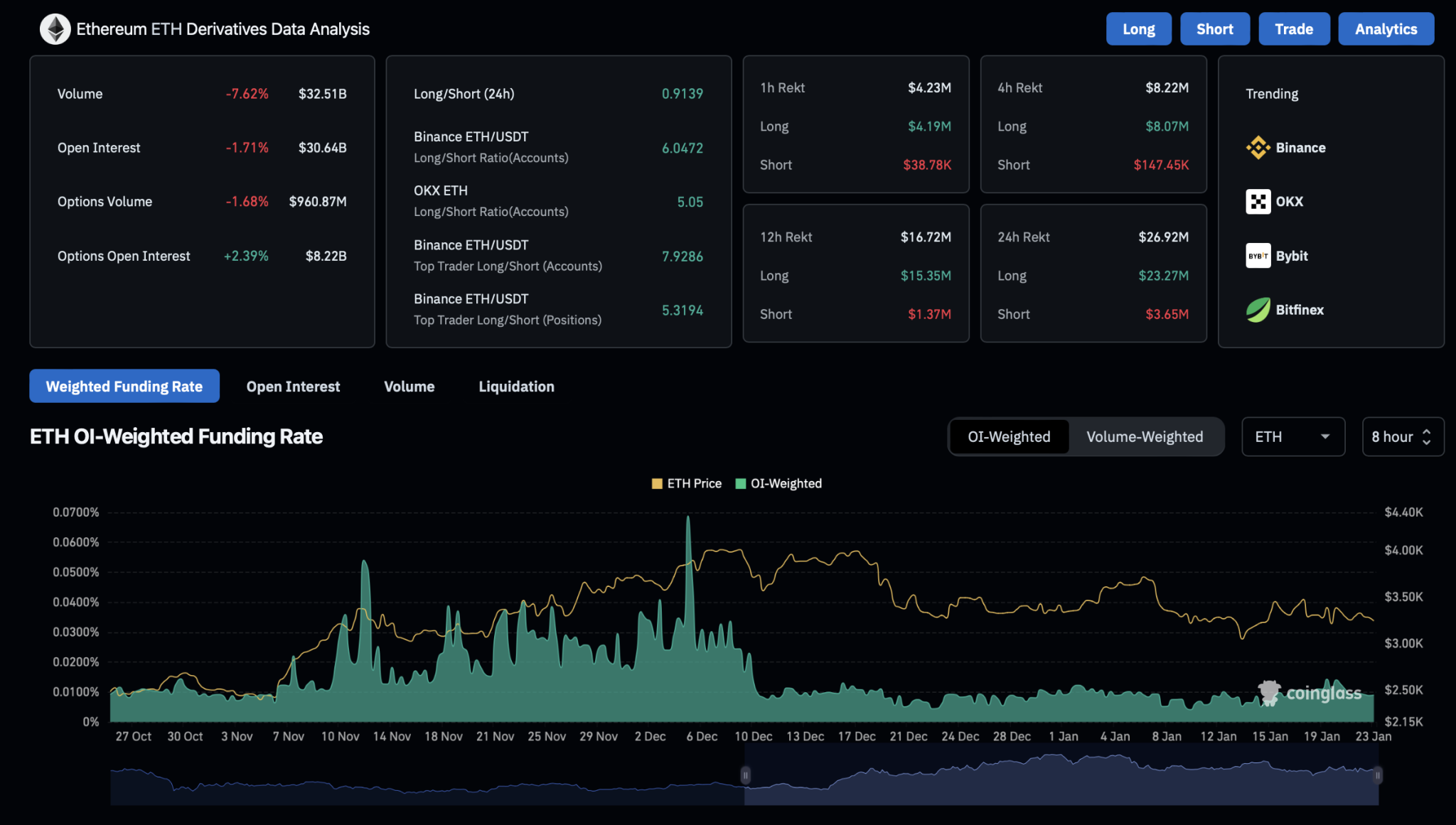
Task: Click the OKX logo icon
Action: click(x=1258, y=202)
